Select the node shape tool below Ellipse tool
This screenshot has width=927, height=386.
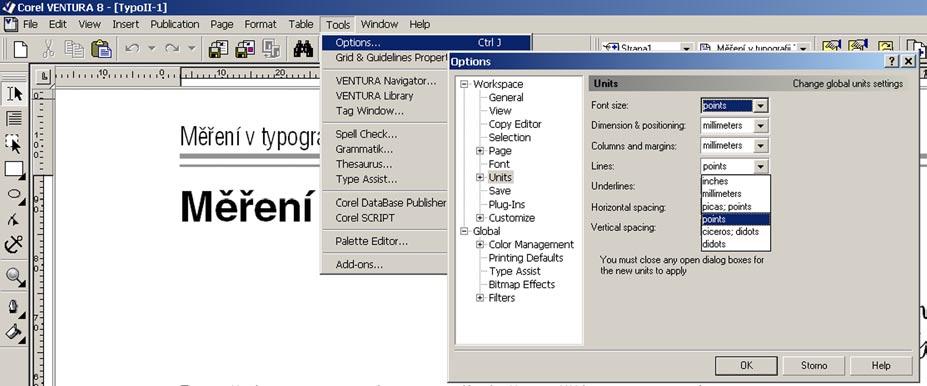point(14,219)
